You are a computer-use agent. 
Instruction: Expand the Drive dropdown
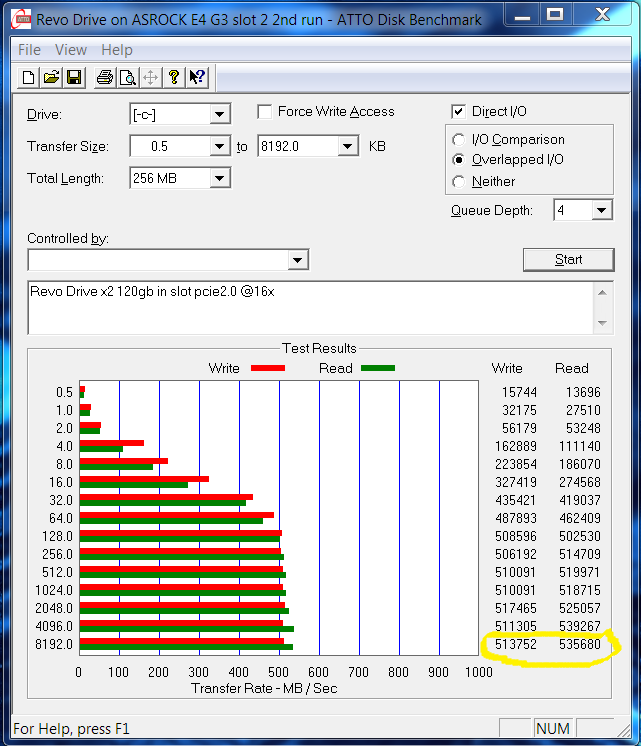[x=220, y=115]
